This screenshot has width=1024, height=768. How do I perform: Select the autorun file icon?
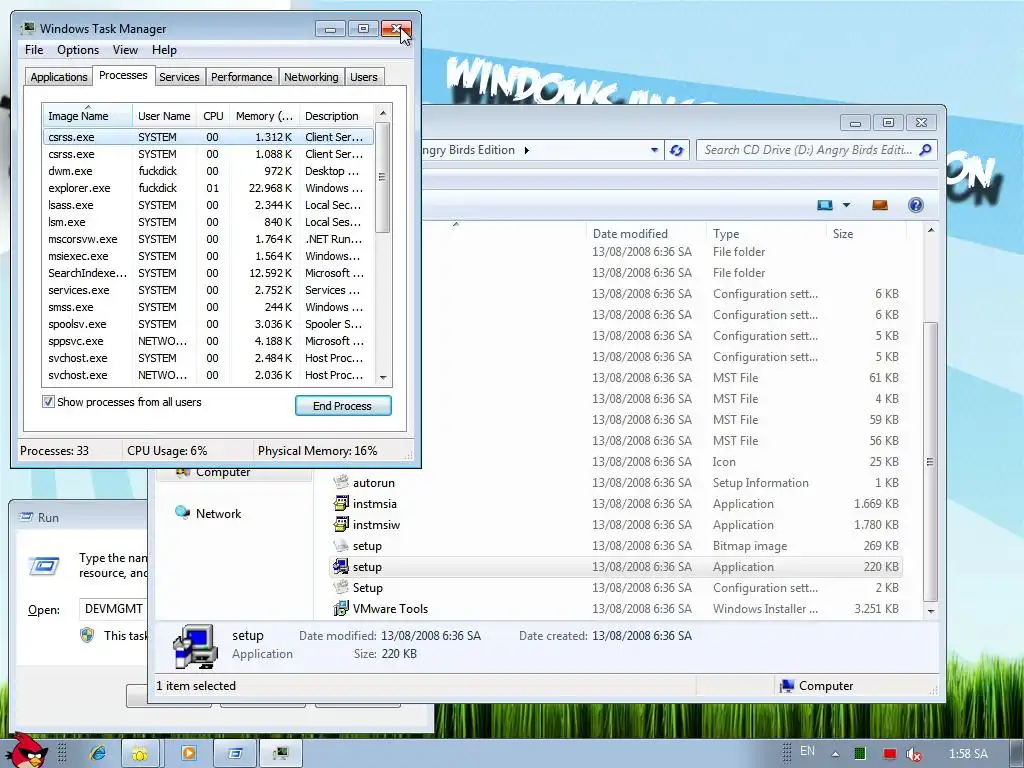click(x=341, y=483)
